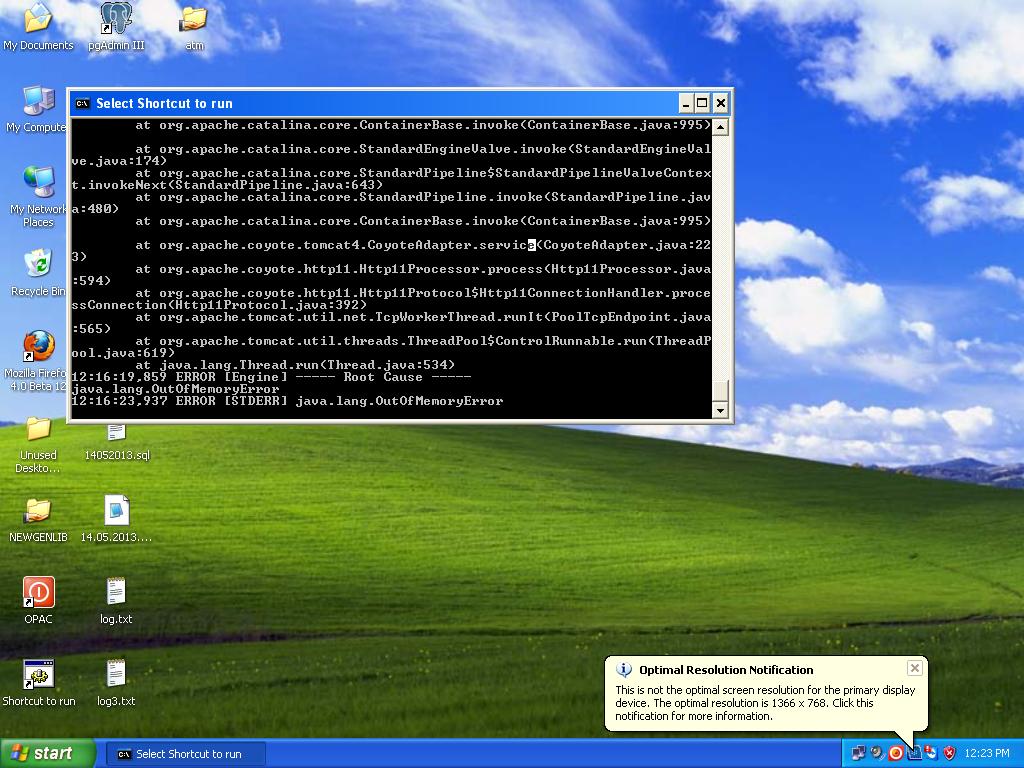Dismiss the Optimal Resolution Notification balloon
This screenshot has width=1024, height=768.
click(x=914, y=668)
